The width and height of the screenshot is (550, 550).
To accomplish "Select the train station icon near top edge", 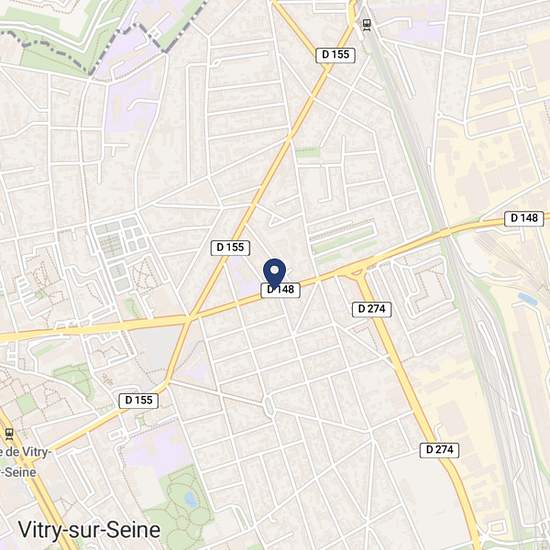I will coord(367,25).
